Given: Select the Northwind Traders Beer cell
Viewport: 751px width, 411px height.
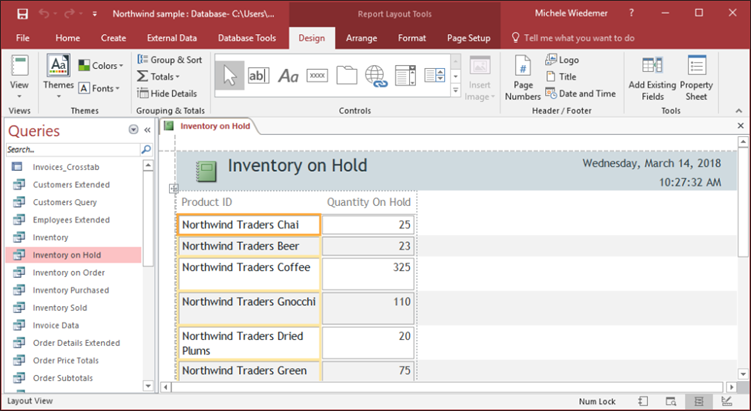Looking at the screenshot, I should coord(249,246).
